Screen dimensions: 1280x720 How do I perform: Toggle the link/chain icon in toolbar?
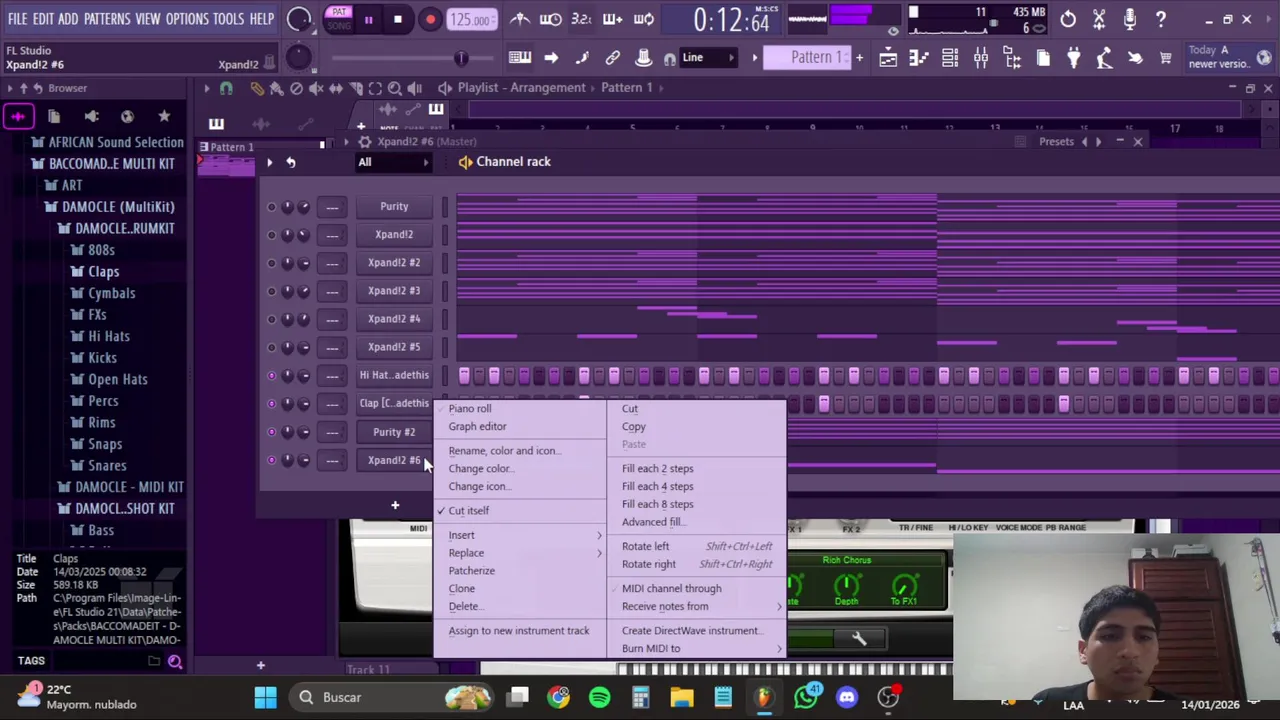click(x=613, y=58)
